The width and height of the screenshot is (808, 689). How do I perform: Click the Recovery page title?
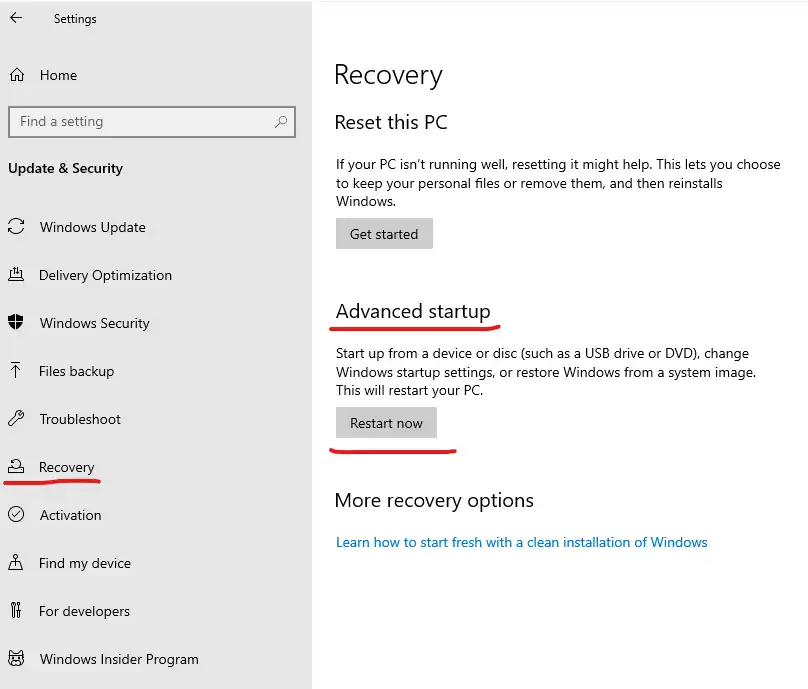click(x=388, y=75)
